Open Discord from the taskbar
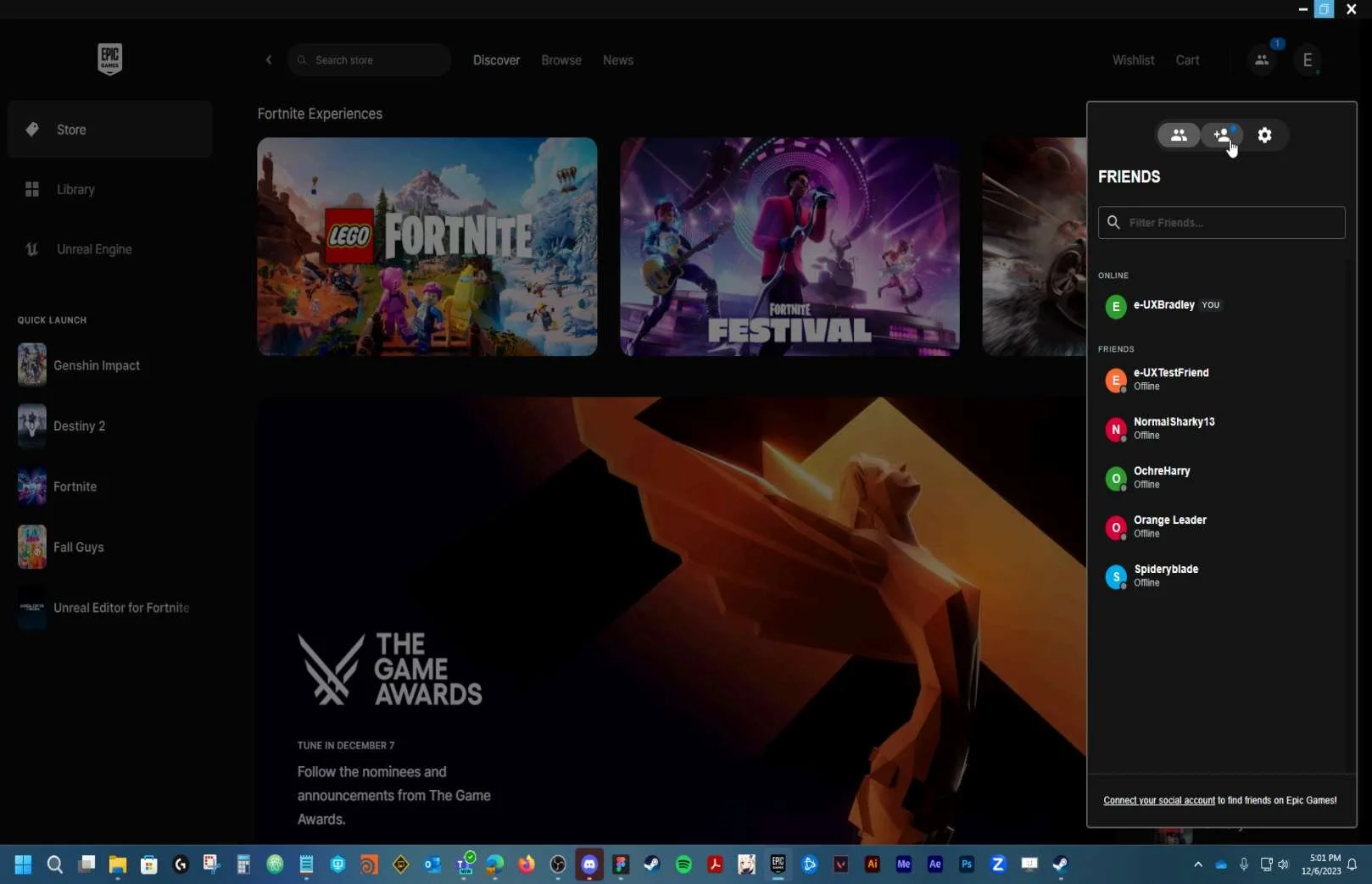Viewport: 1372px width, 884px height. [589, 865]
